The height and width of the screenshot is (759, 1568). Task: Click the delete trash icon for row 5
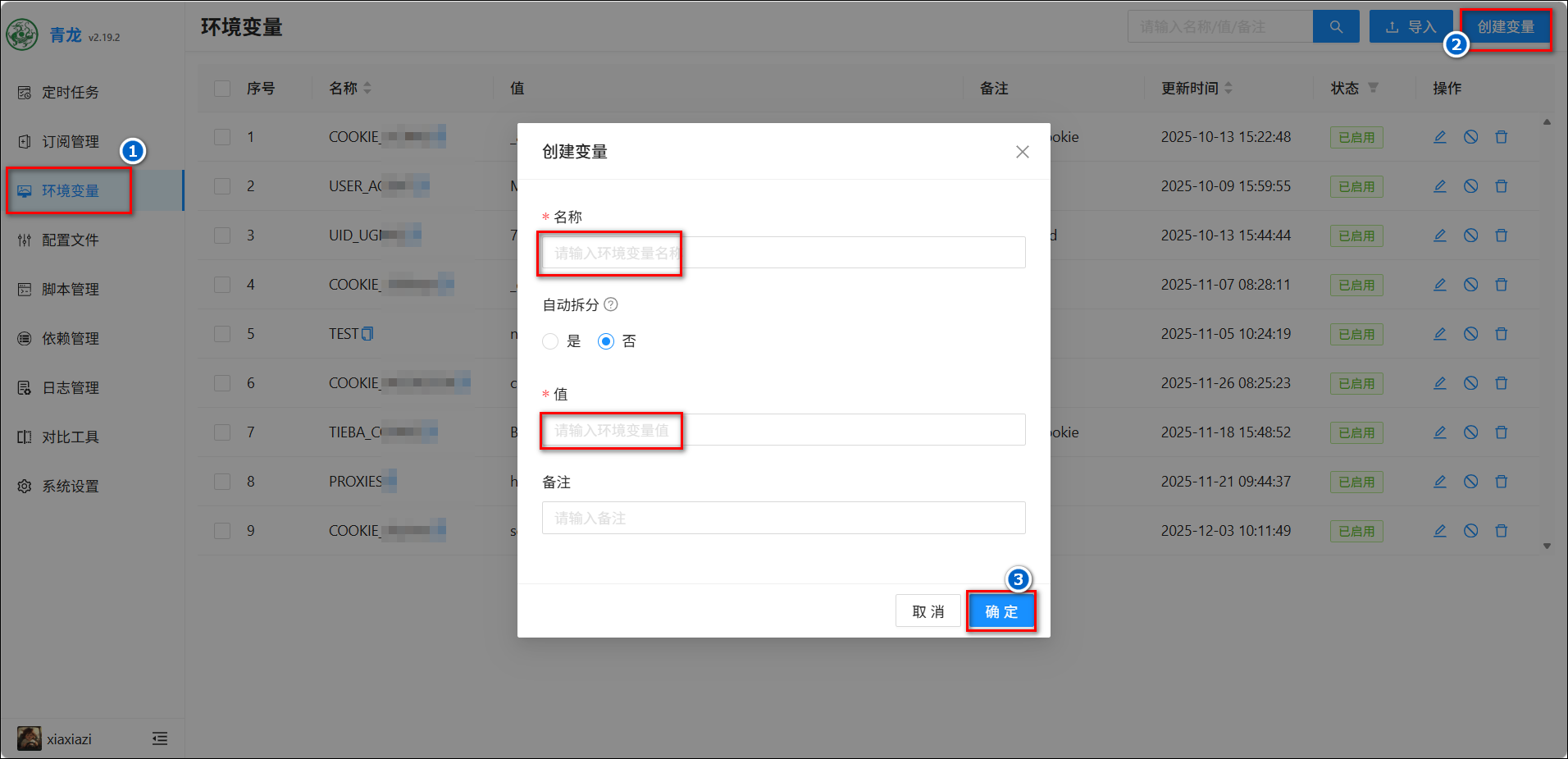point(1501,334)
